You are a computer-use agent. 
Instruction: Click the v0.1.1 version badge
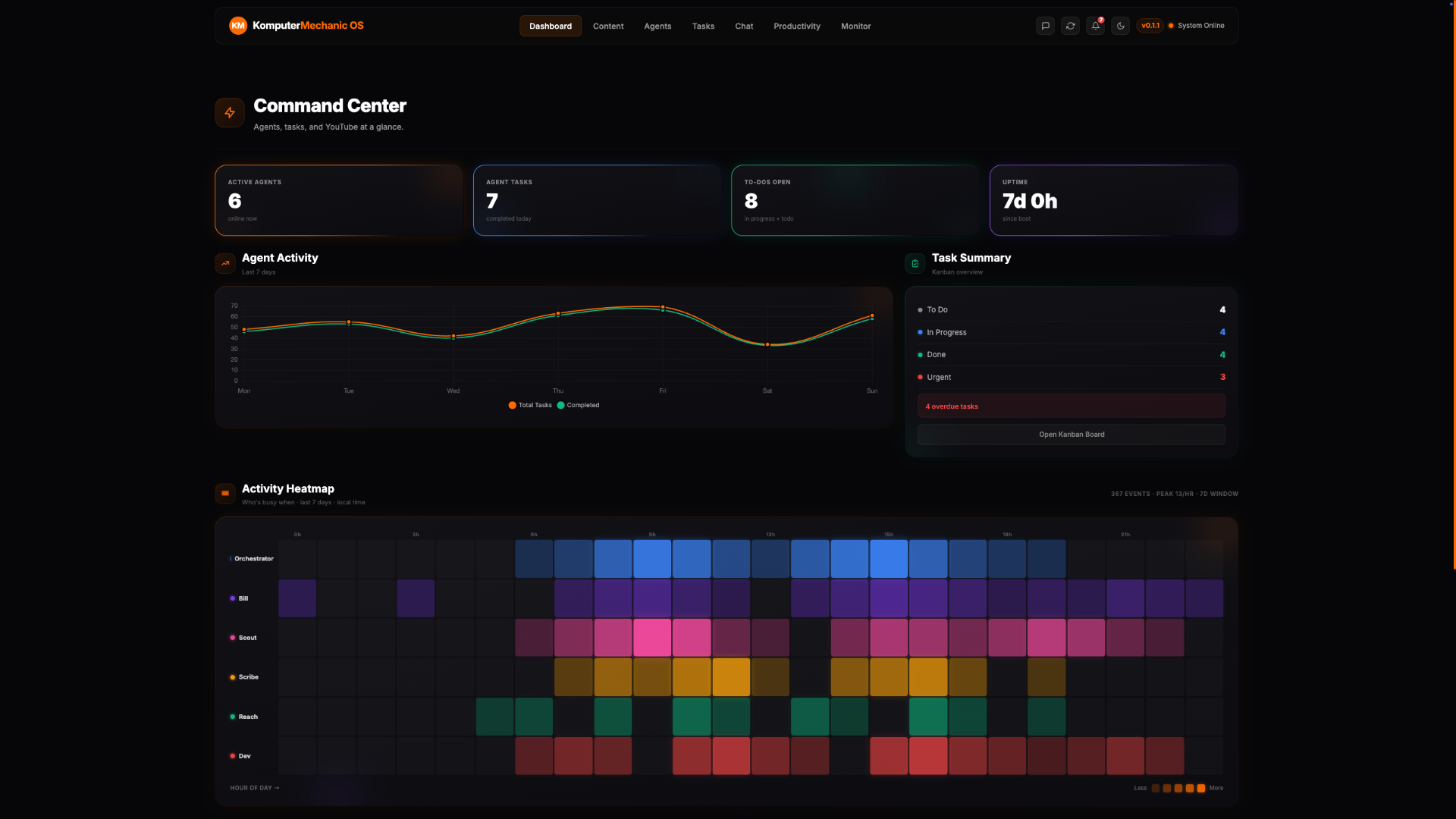1150,26
